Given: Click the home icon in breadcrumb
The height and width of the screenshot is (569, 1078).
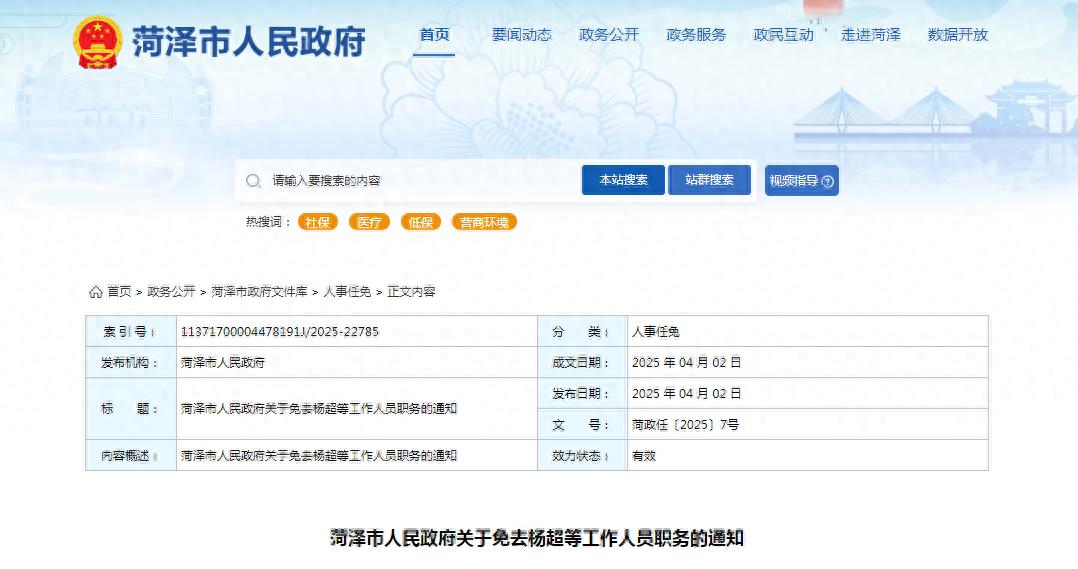Looking at the screenshot, I should 96,292.
